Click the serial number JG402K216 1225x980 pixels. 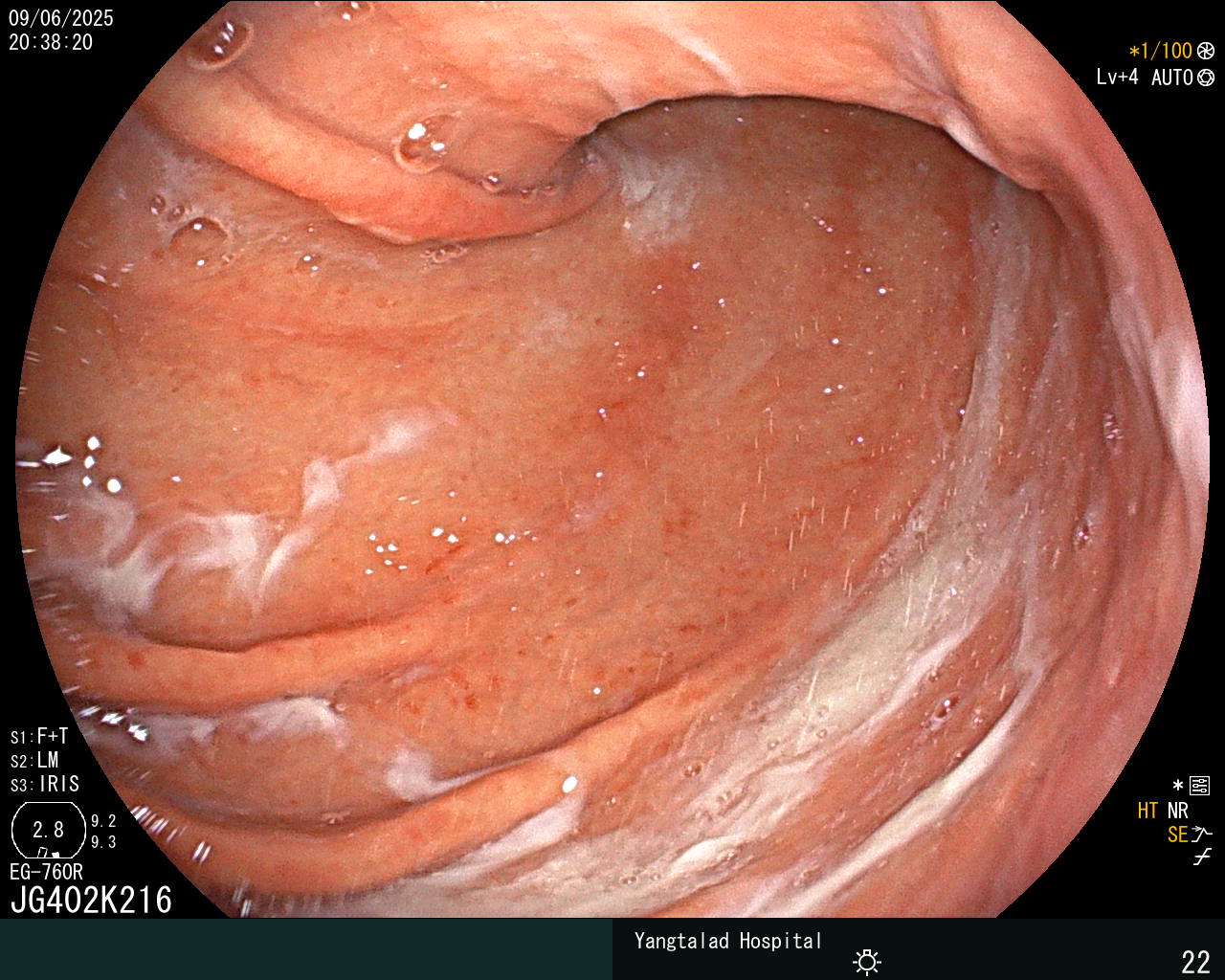click(x=91, y=900)
